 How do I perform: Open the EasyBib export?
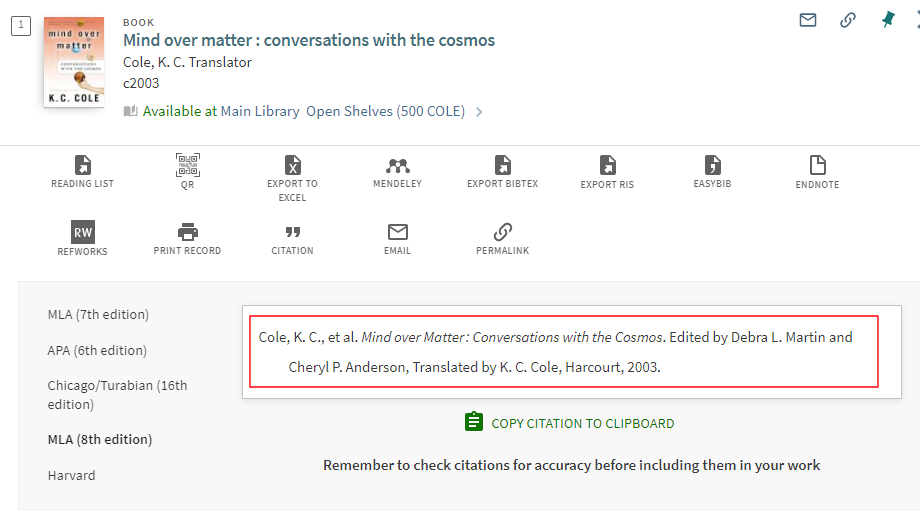click(712, 166)
